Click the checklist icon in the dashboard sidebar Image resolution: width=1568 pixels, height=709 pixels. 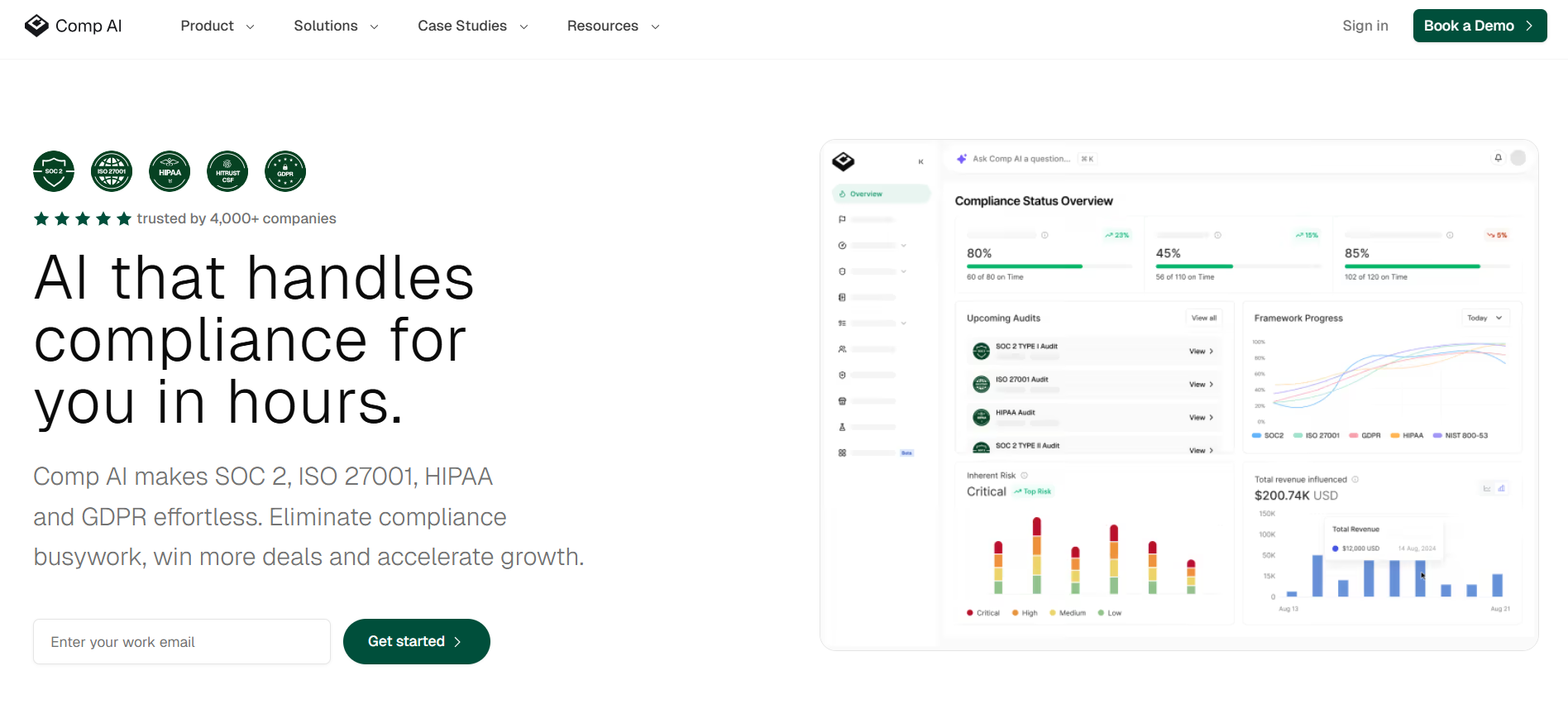pyautogui.click(x=842, y=323)
